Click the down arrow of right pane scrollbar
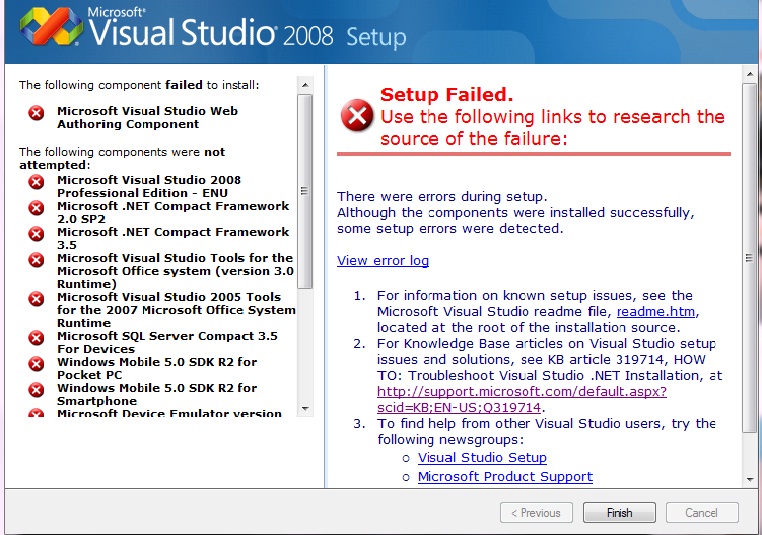Image resolution: width=762 pixels, height=535 pixels. pyautogui.click(x=750, y=480)
